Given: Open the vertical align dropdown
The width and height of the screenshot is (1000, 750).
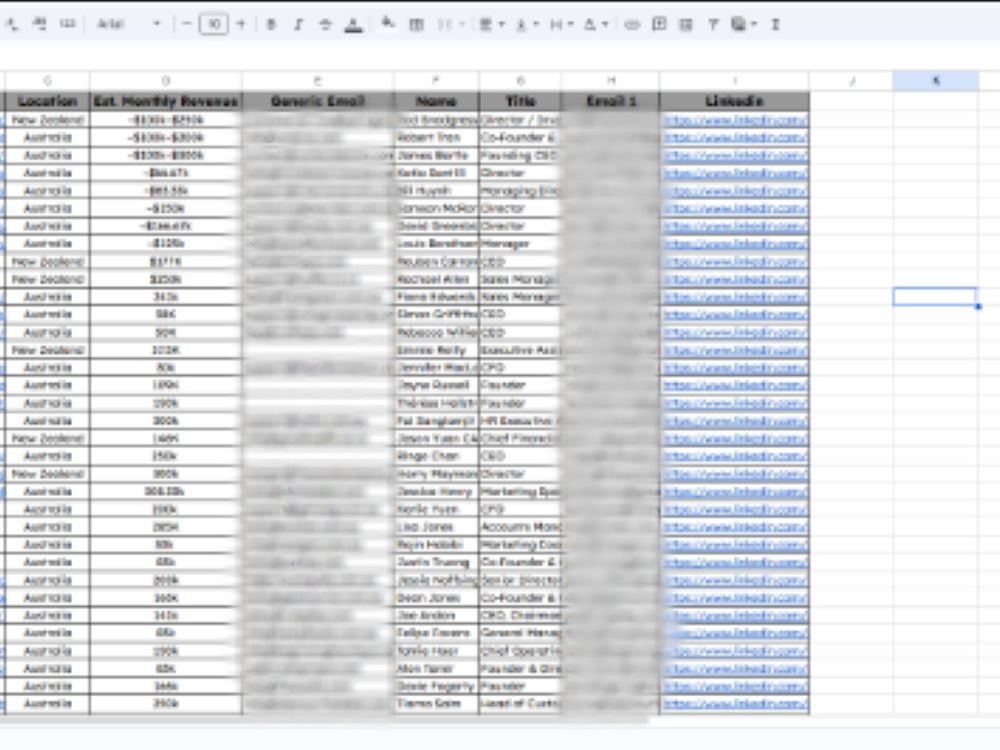Looking at the screenshot, I should pos(527,24).
